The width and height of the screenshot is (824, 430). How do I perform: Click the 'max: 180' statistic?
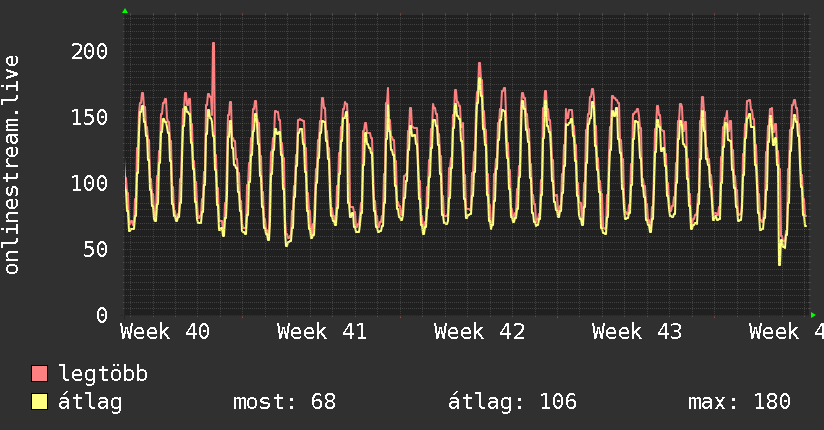click(739, 402)
